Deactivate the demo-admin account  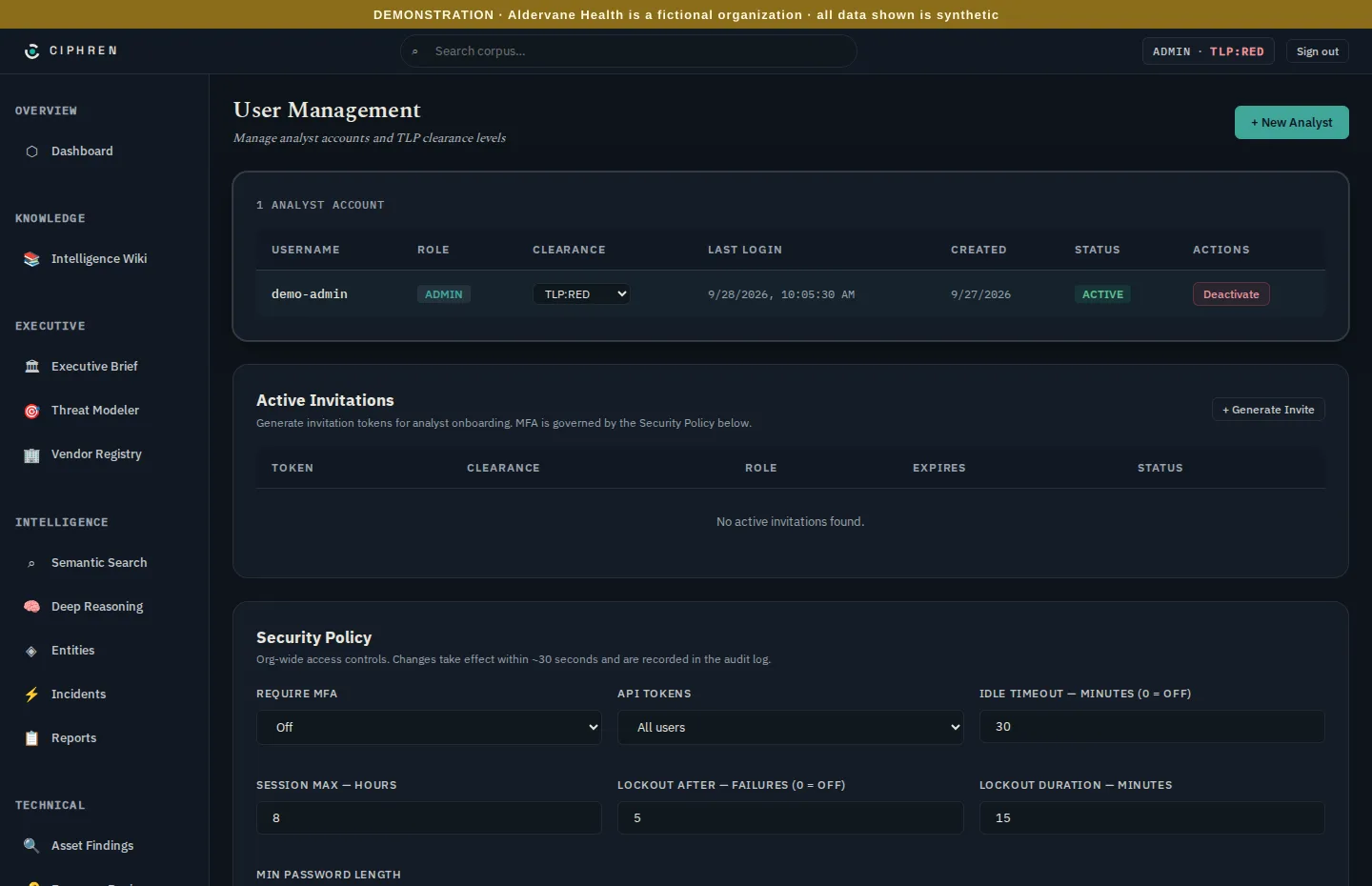[1231, 294]
